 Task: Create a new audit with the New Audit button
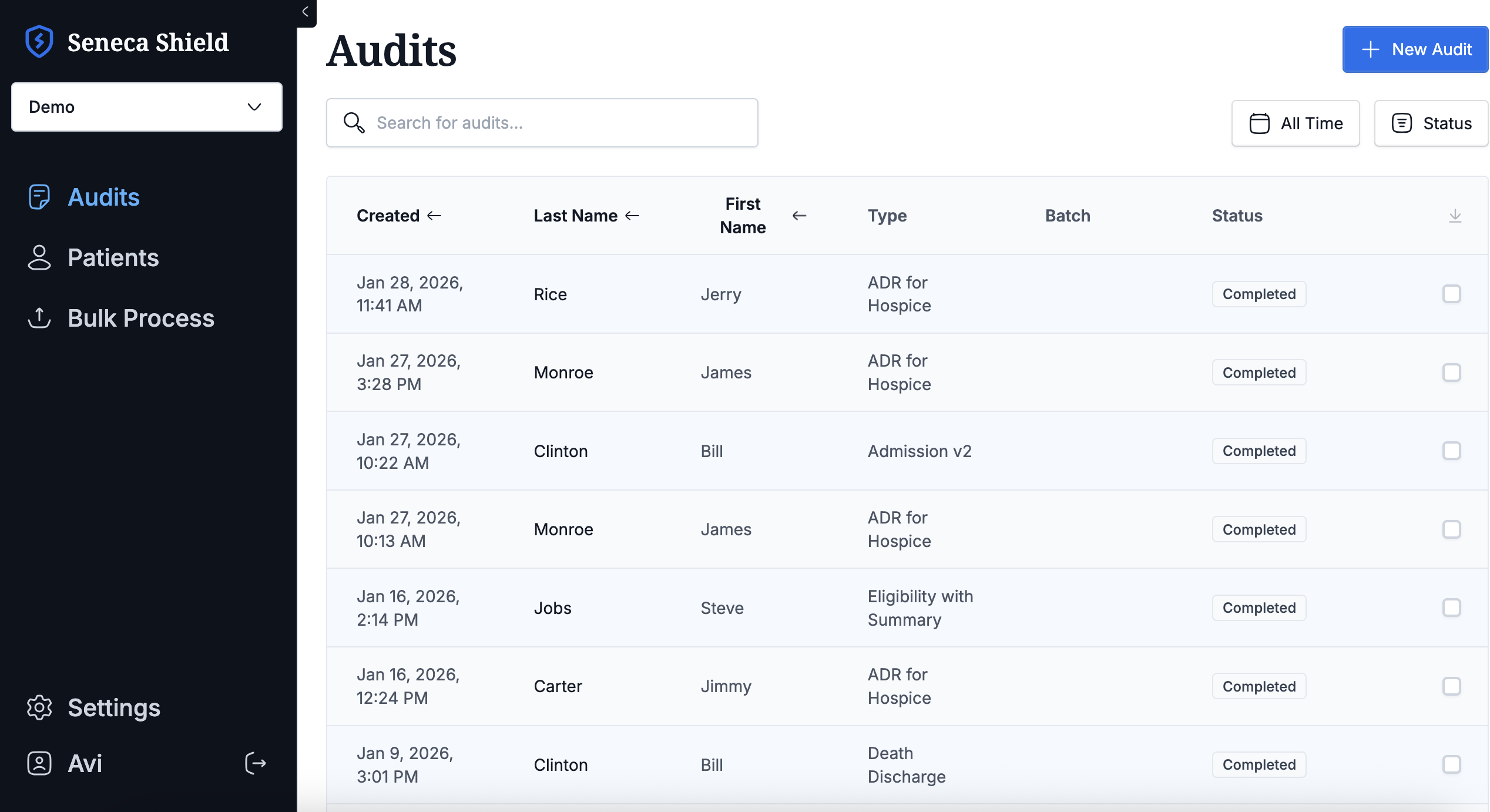click(x=1414, y=49)
